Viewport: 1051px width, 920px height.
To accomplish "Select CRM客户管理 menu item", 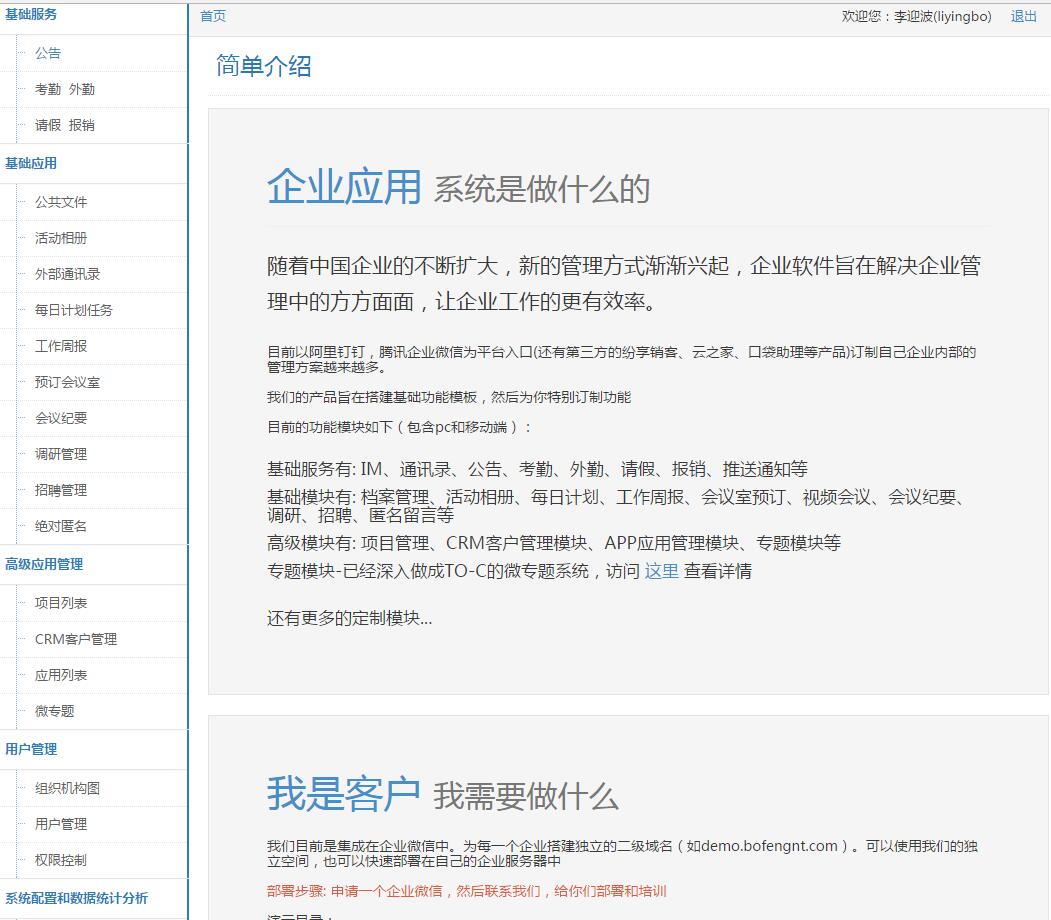I will pos(76,639).
